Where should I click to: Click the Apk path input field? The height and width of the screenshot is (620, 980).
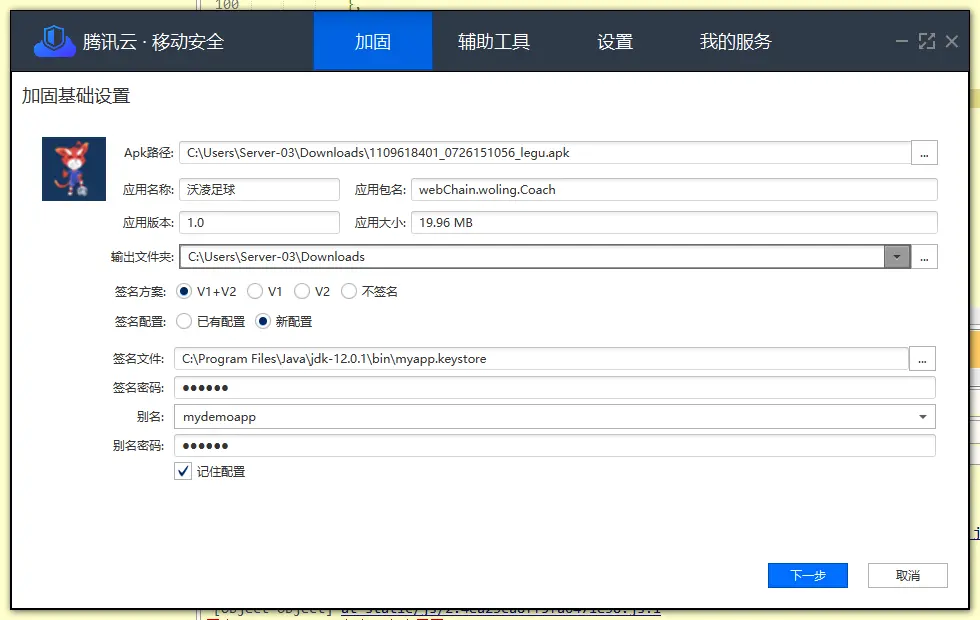click(x=545, y=153)
